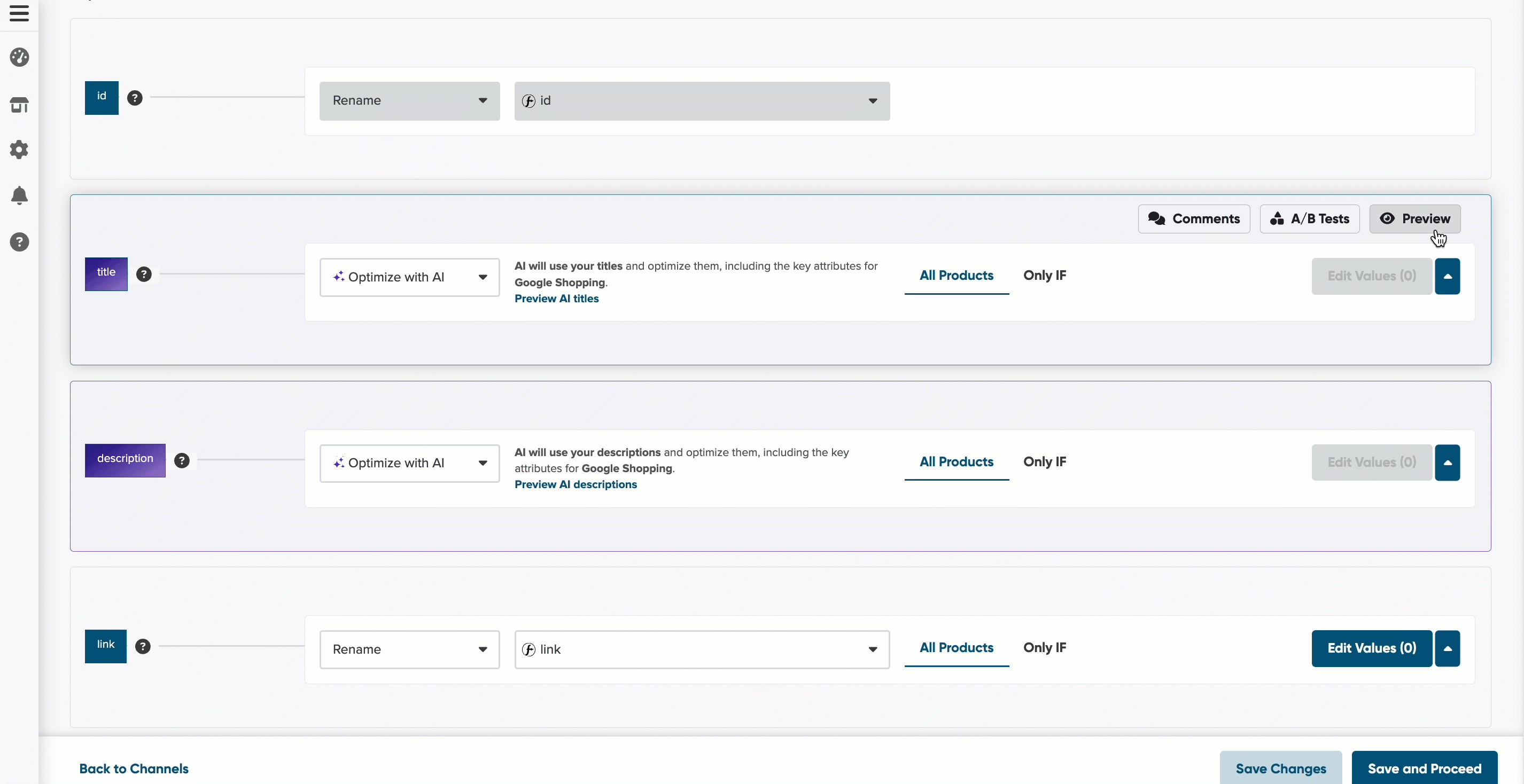
Task: Click the Save and Proceed button
Action: coord(1424,768)
